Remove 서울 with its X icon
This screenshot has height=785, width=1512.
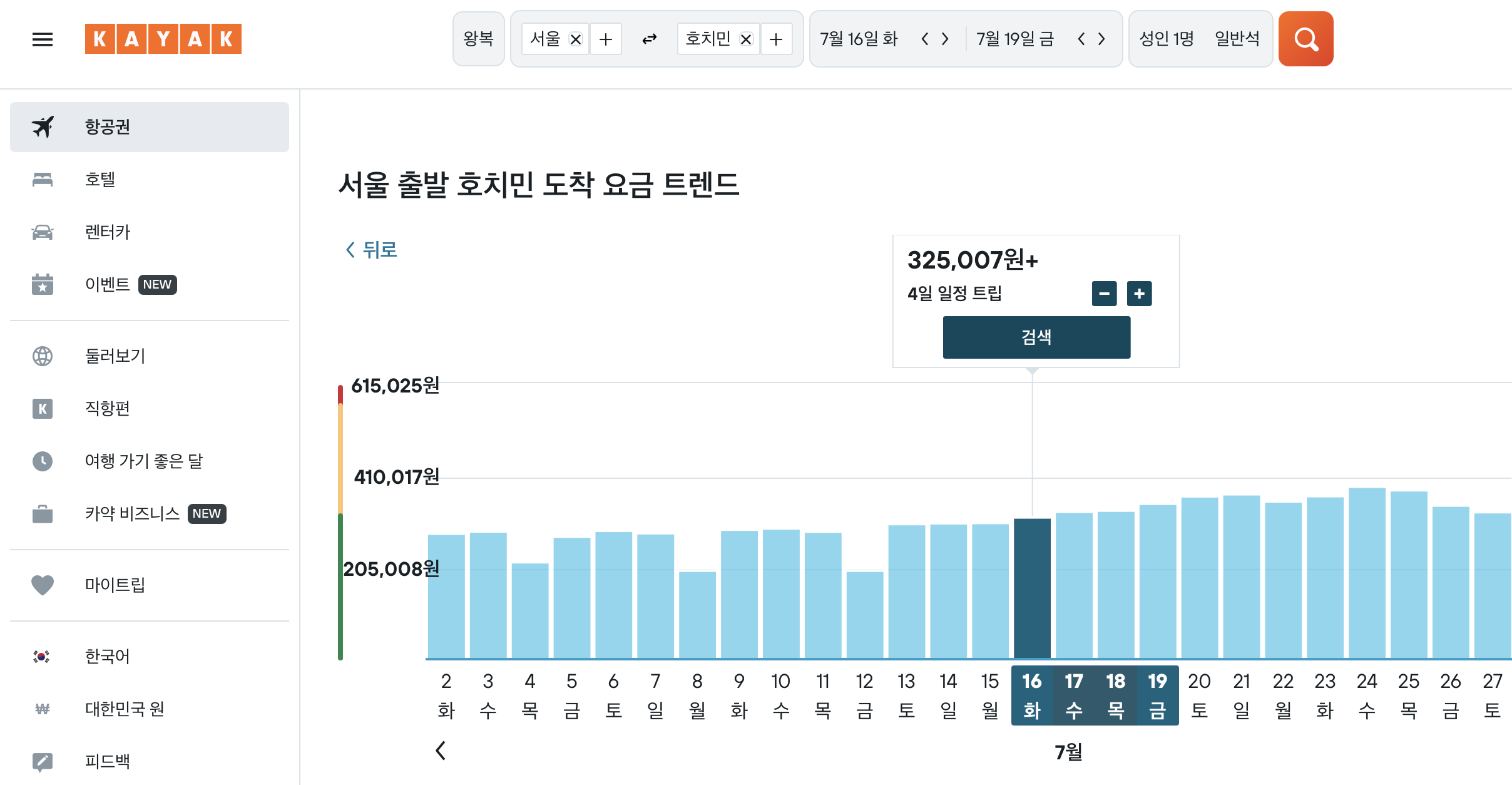[x=576, y=39]
